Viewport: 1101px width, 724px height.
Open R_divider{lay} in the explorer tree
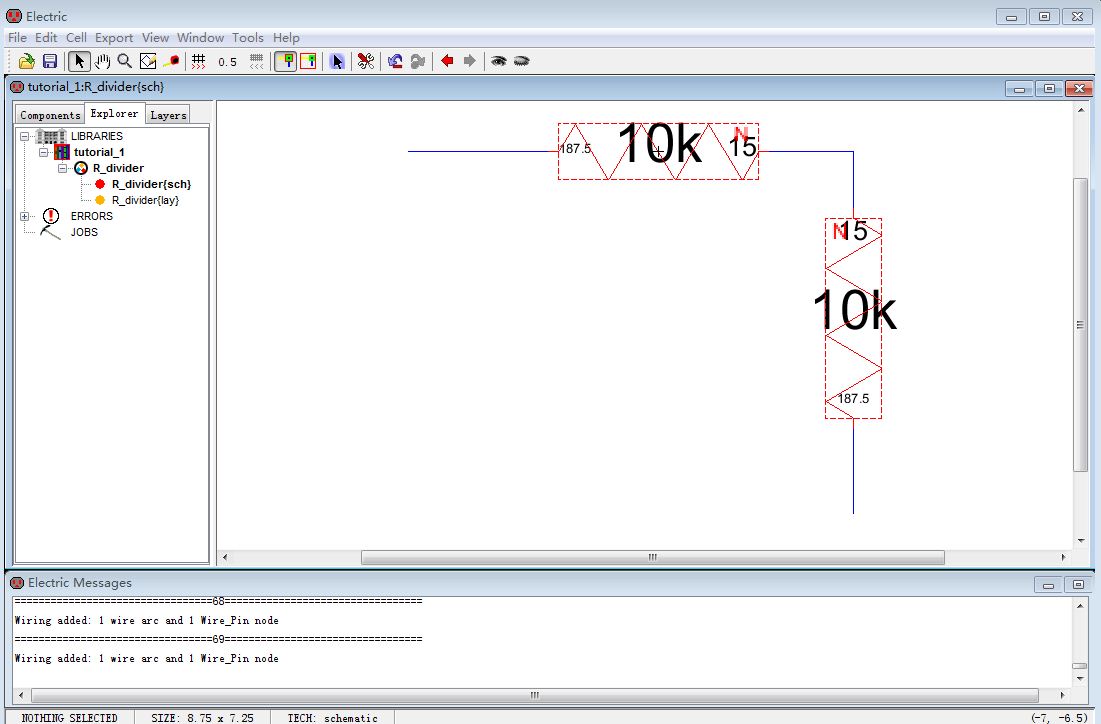[x=144, y=200]
